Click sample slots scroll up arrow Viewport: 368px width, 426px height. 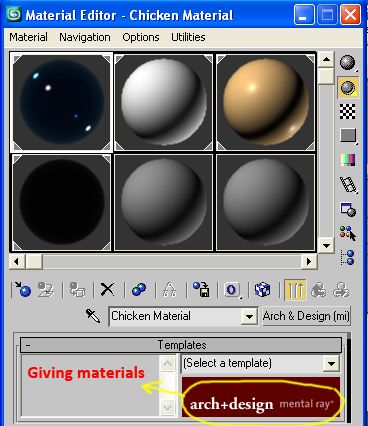[326, 60]
